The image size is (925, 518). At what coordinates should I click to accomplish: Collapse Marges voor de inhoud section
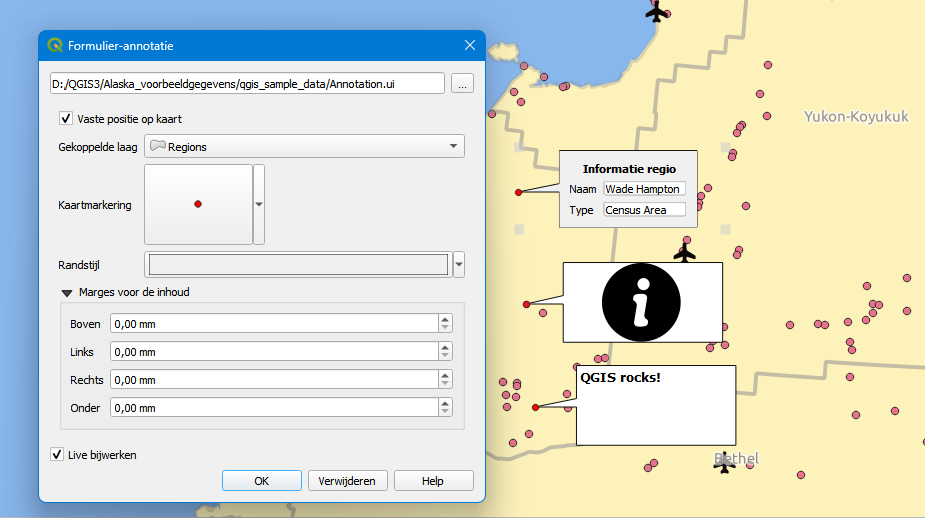67,293
